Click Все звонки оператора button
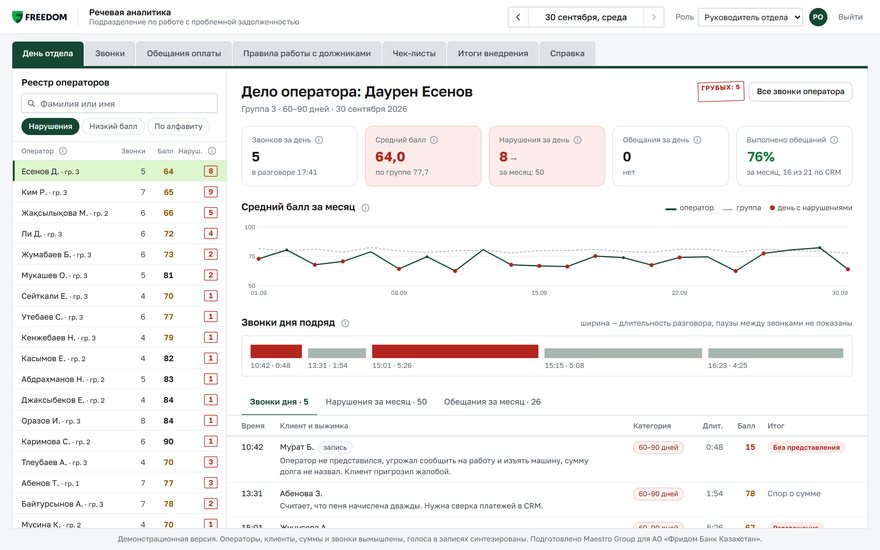Viewport: 880px width, 550px height. [800, 91]
